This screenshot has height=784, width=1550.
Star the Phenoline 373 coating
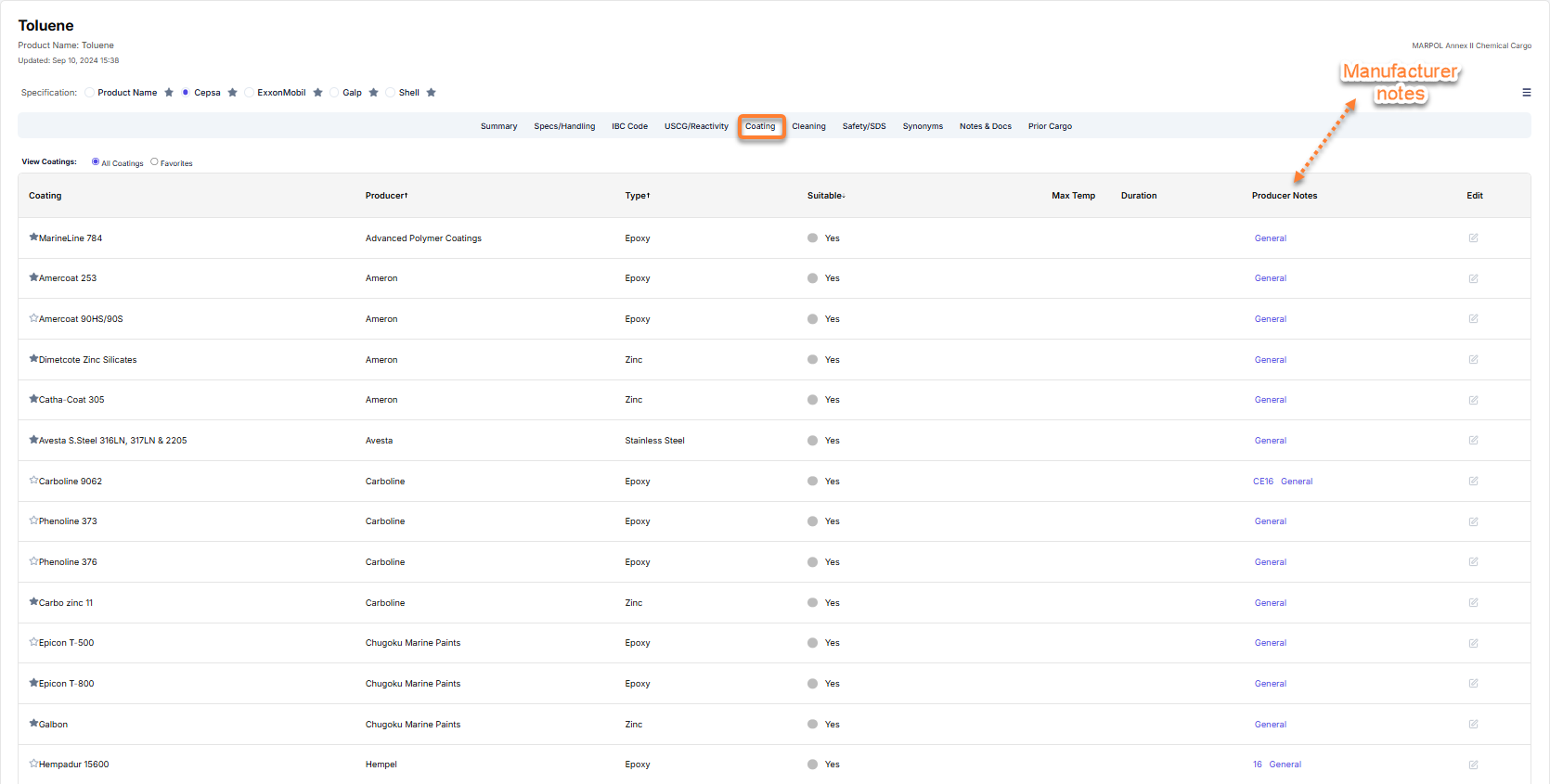[33, 521]
